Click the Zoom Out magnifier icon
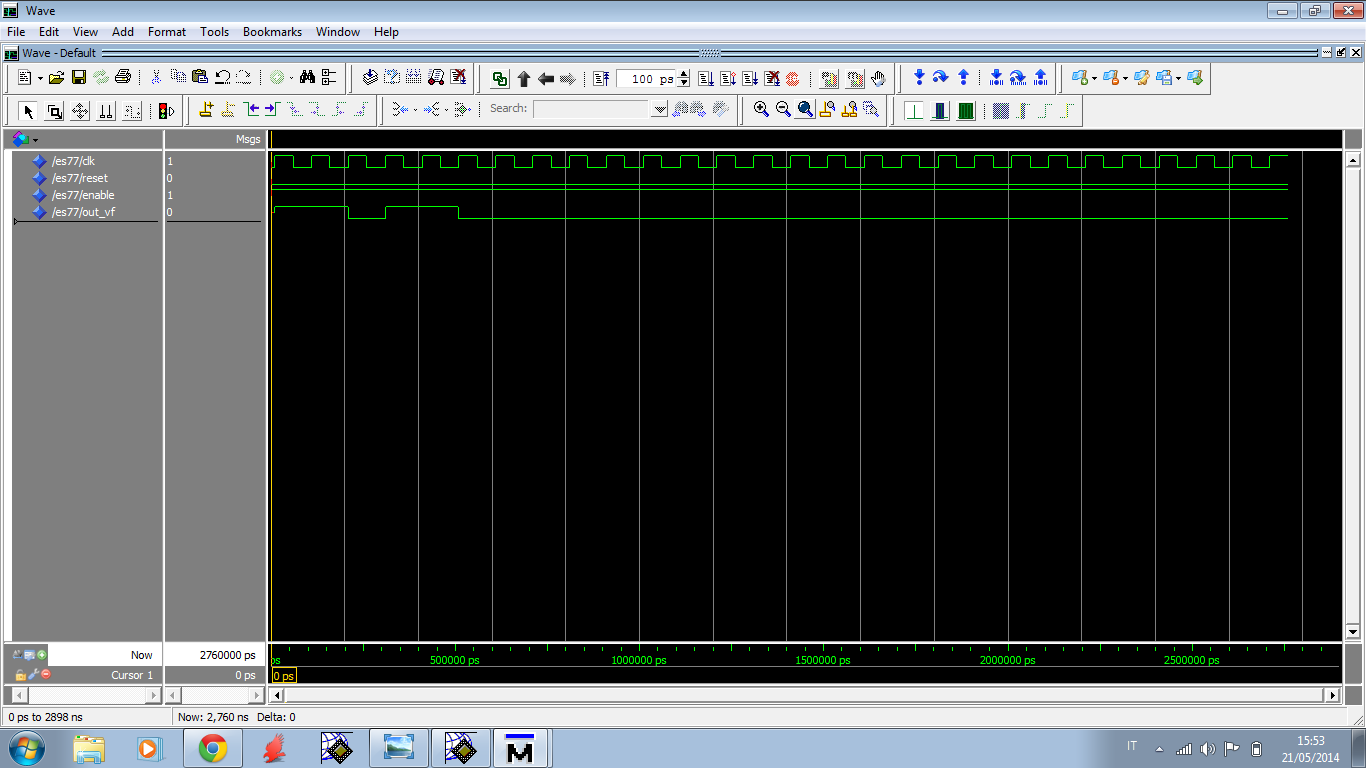Viewport: 1366px width, 768px height. [783, 110]
